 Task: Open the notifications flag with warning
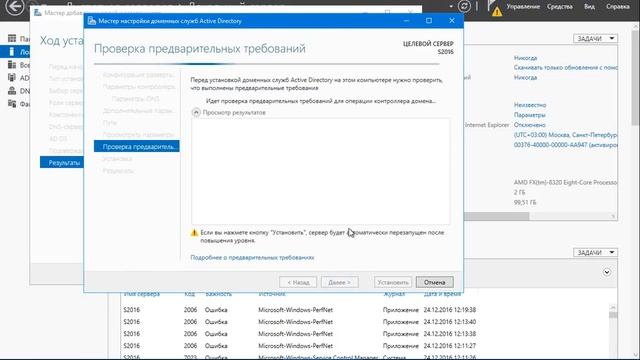(x=494, y=8)
